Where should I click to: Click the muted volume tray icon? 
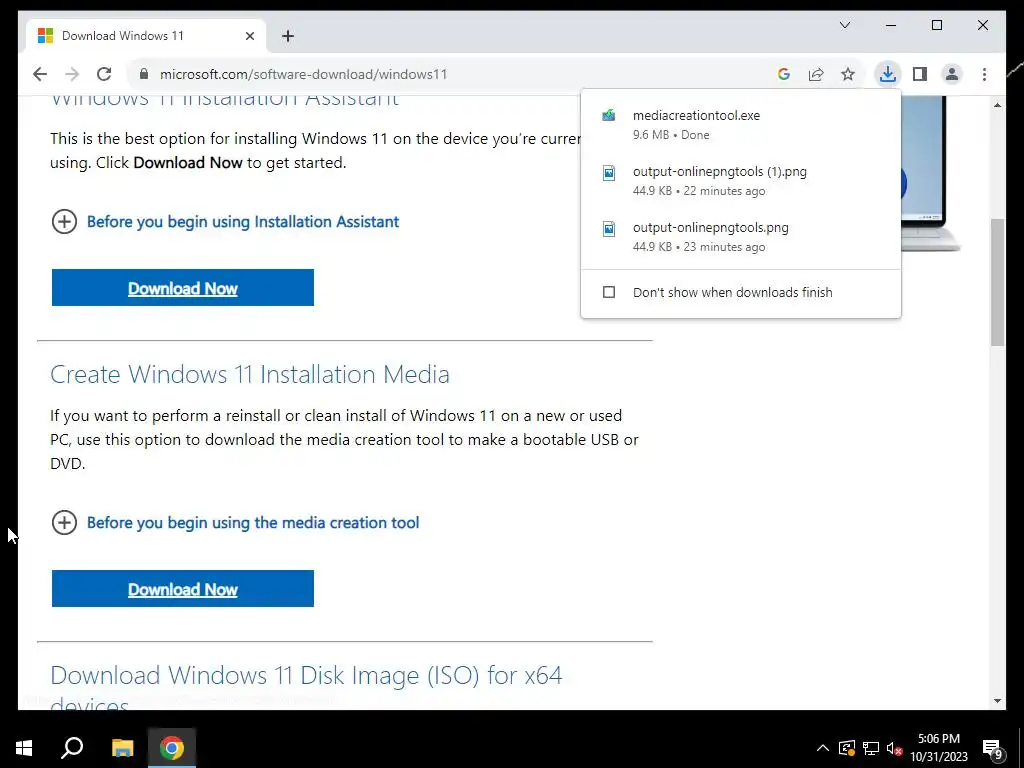click(895, 748)
